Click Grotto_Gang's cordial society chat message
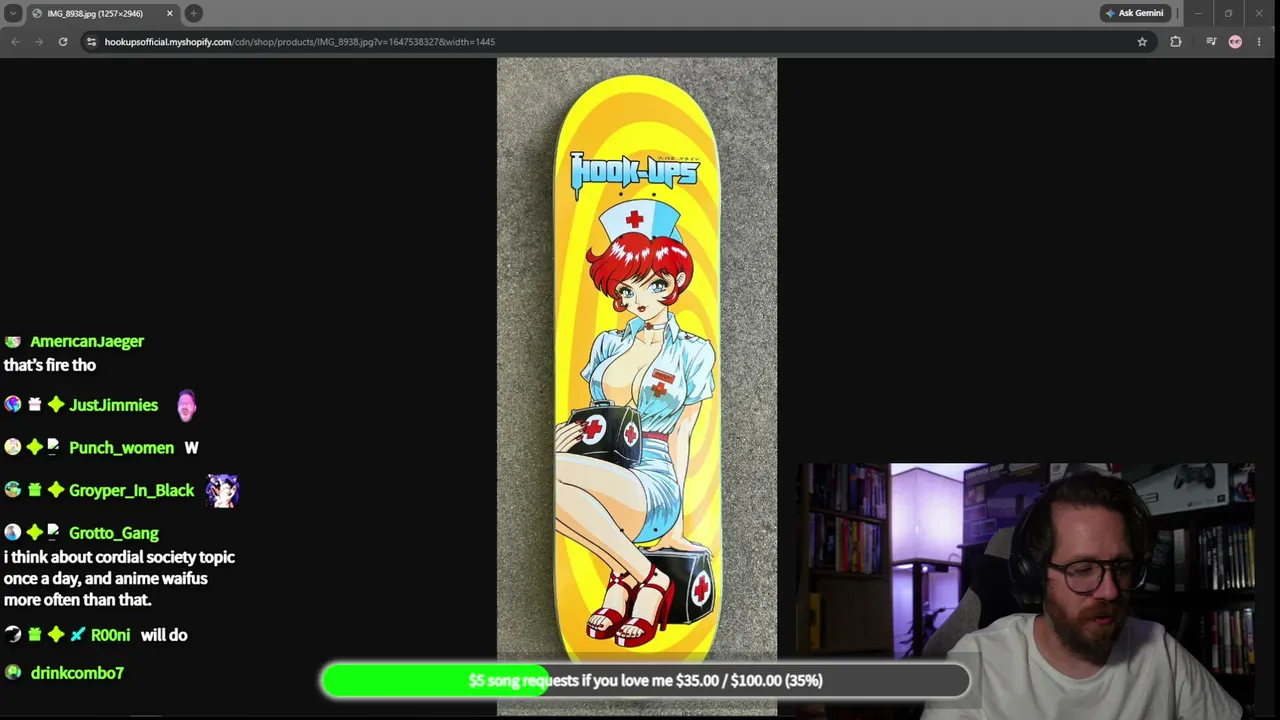Image resolution: width=1280 pixels, height=720 pixels. click(119, 578)
